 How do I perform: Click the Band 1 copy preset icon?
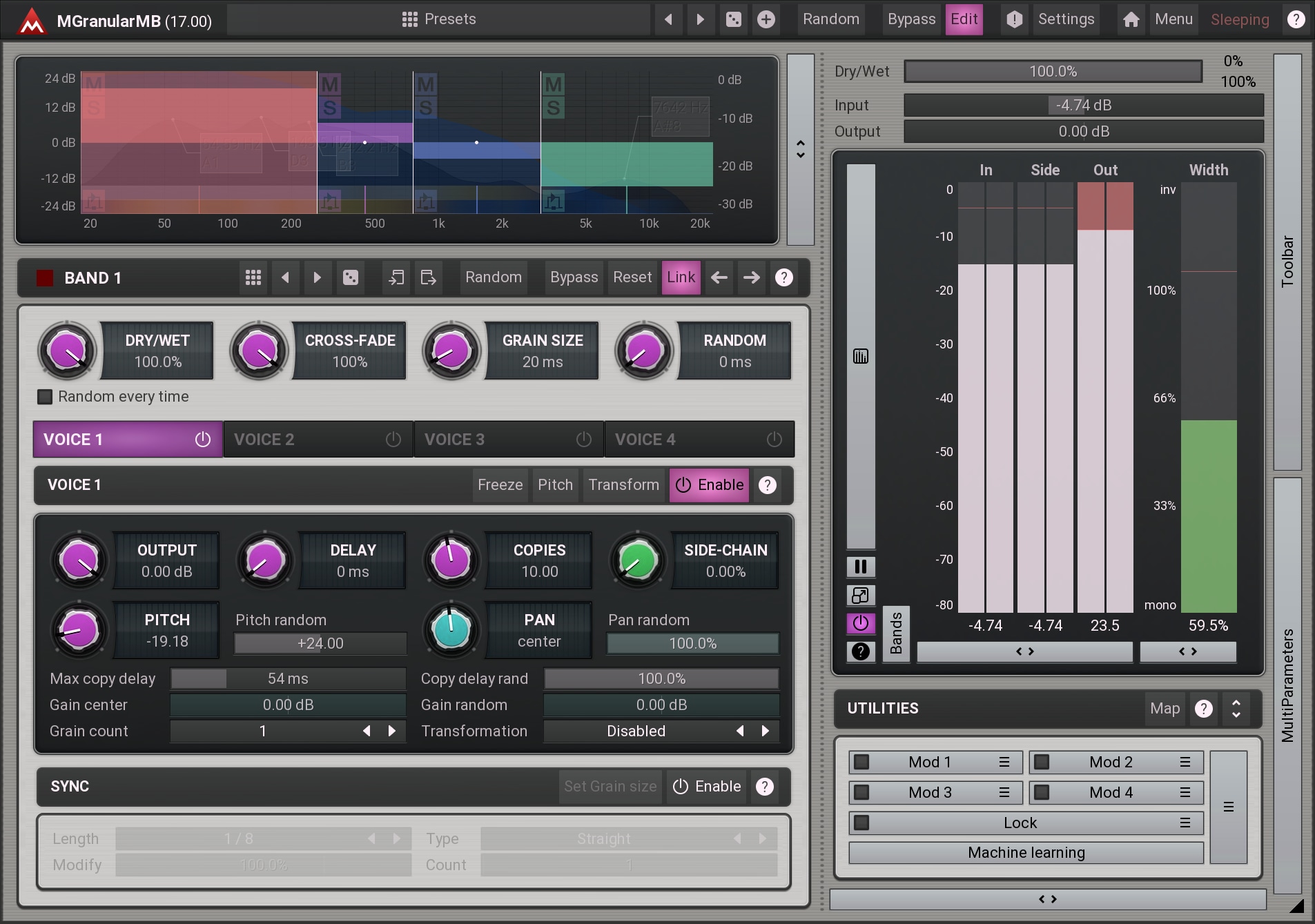pos(396,277)
